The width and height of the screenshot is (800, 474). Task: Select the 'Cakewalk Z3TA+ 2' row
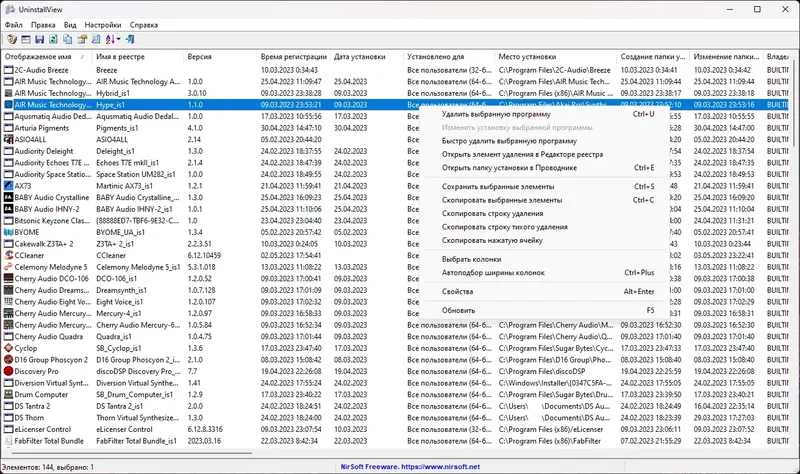pos(395,244)
